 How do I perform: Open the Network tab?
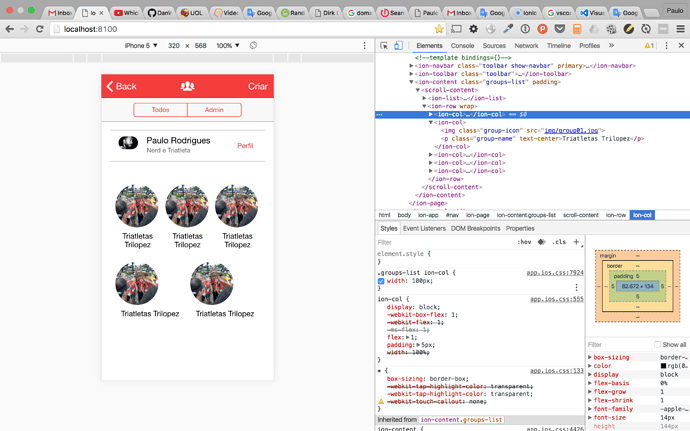coord(526,45)
